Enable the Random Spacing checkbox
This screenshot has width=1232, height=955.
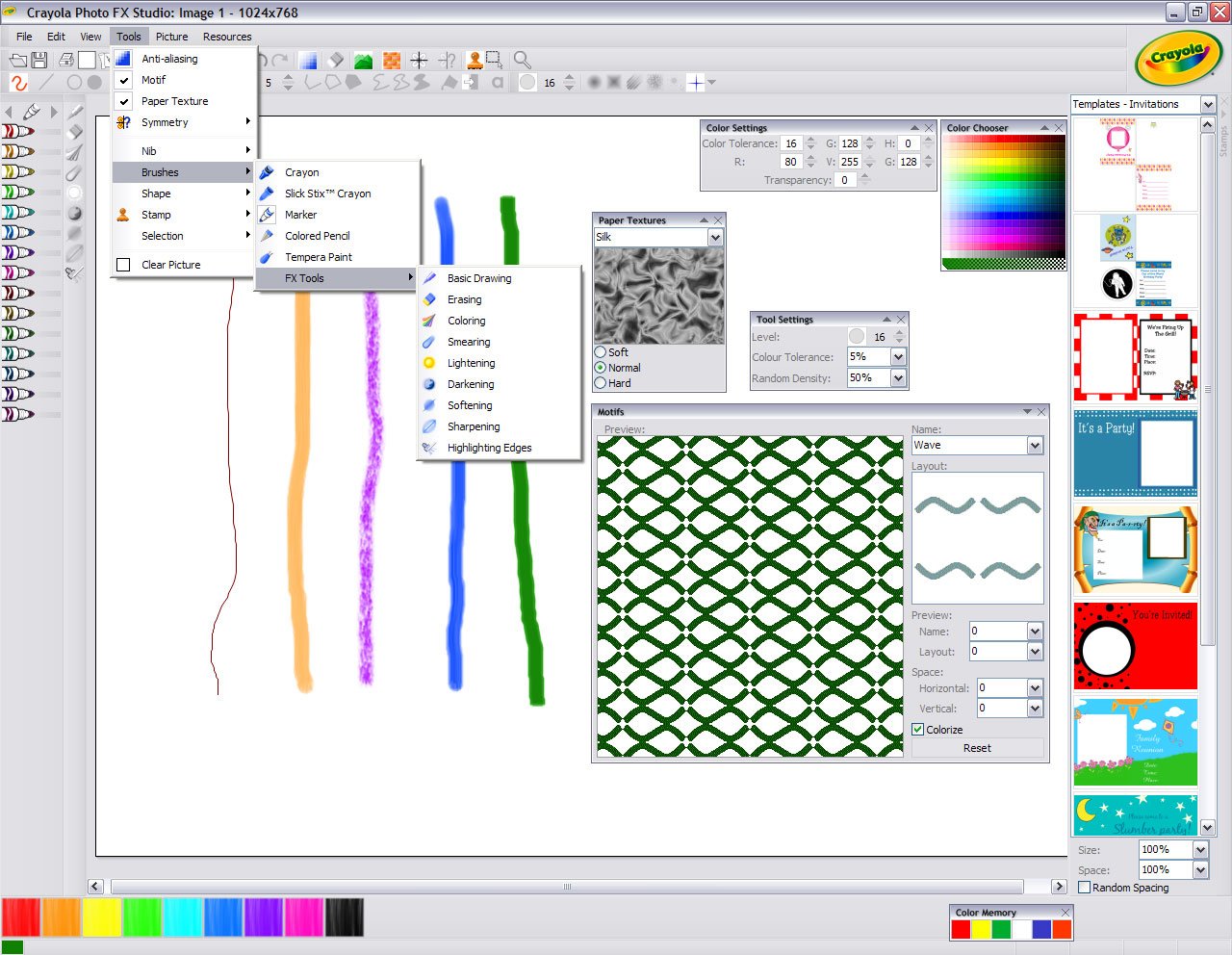pyautogui.click(x=1085, y=888)
